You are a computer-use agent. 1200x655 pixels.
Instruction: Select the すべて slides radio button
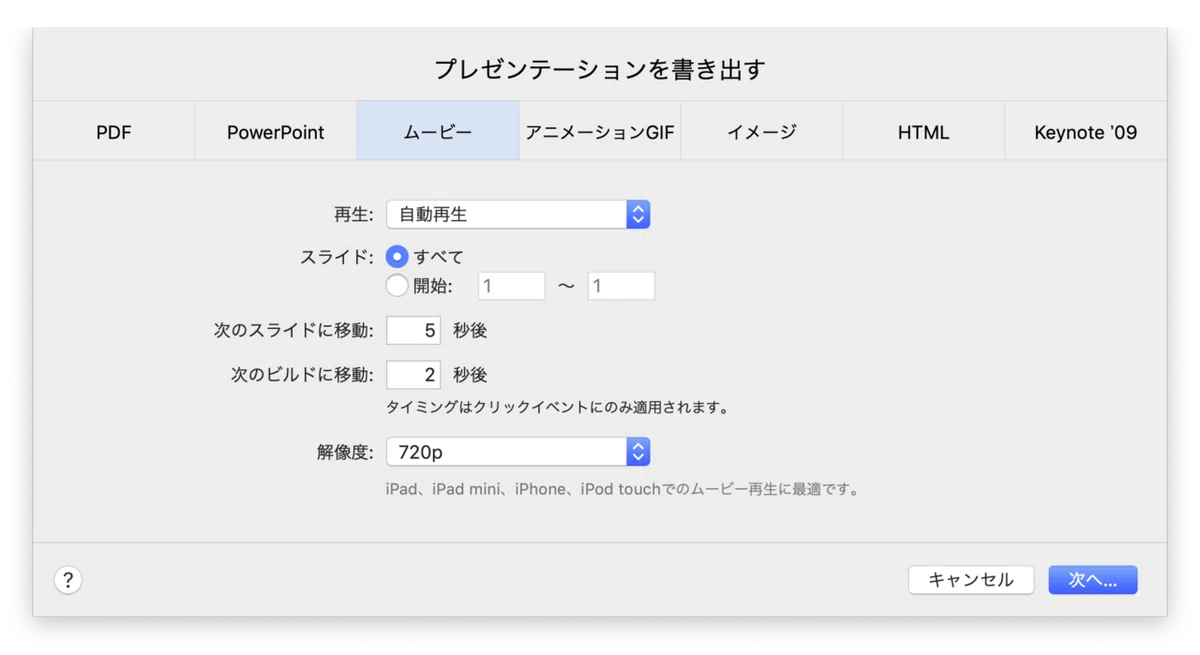[x=397, y=257]
